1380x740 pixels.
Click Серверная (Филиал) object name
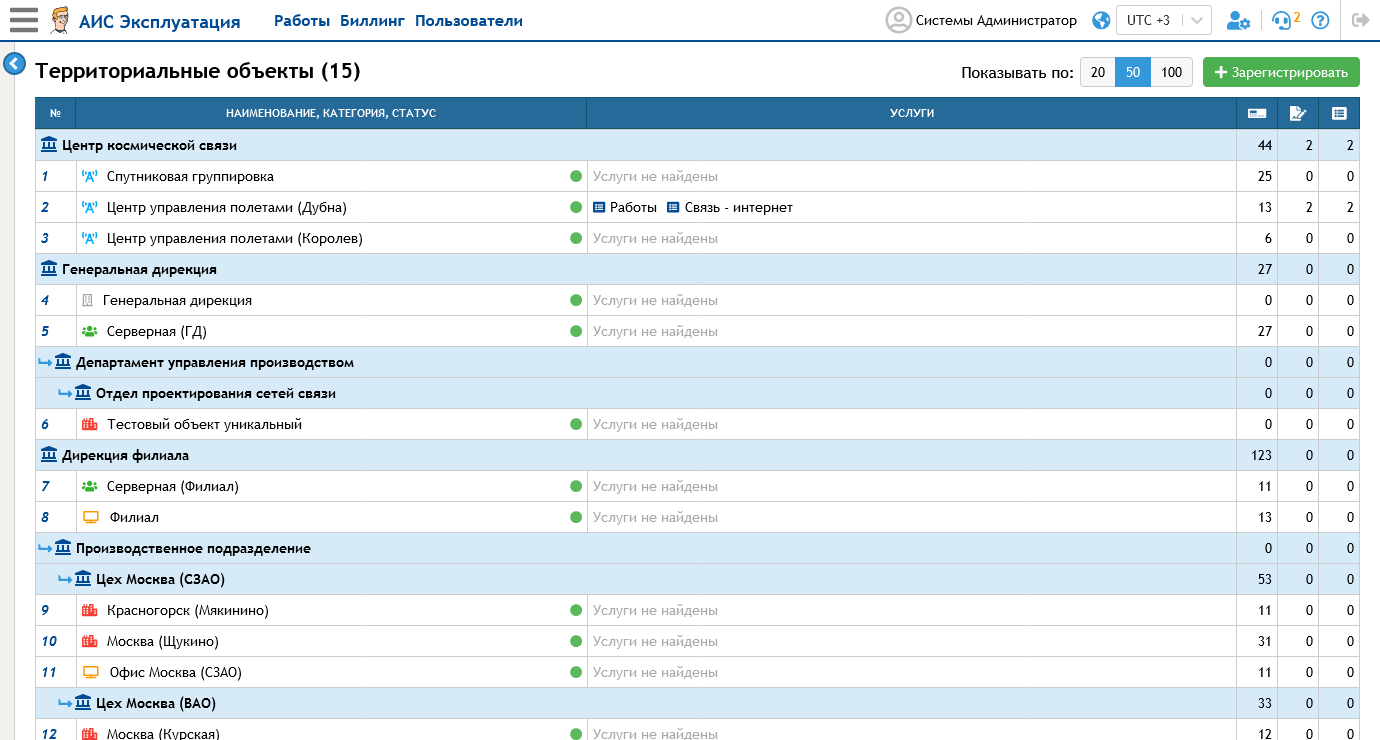tap(173, 486)
